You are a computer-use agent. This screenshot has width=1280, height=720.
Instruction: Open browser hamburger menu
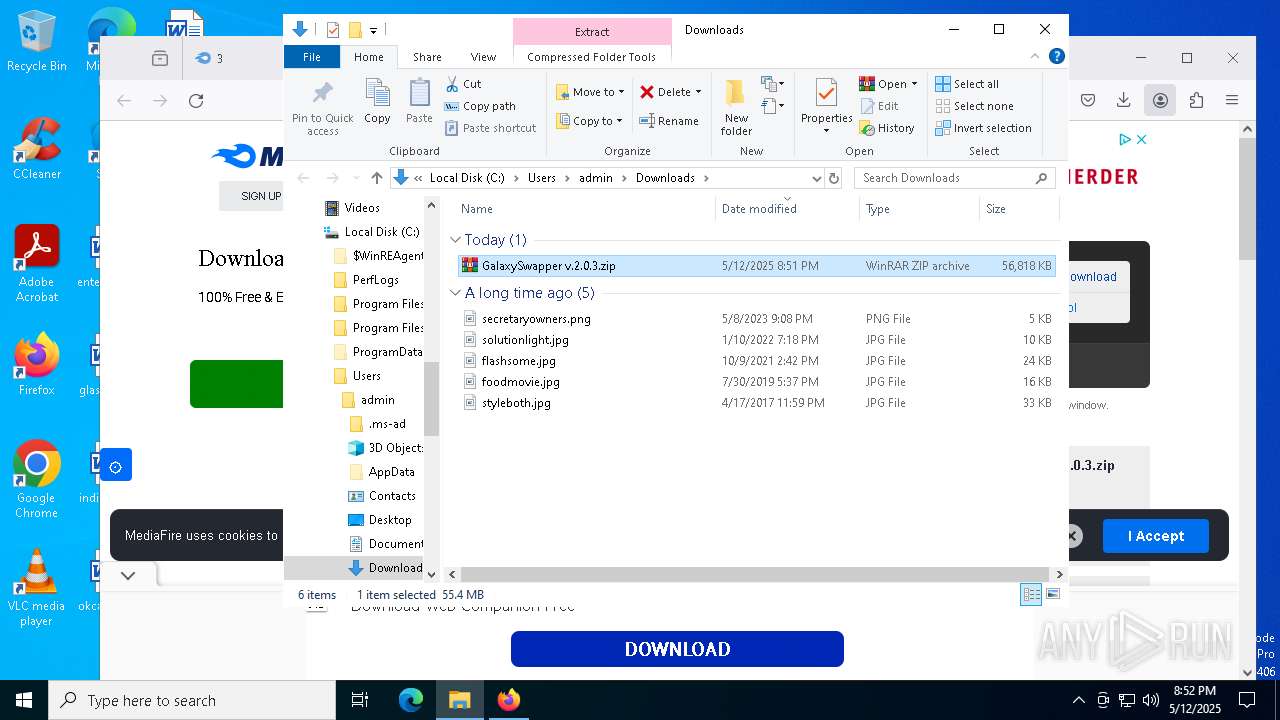1232,100
